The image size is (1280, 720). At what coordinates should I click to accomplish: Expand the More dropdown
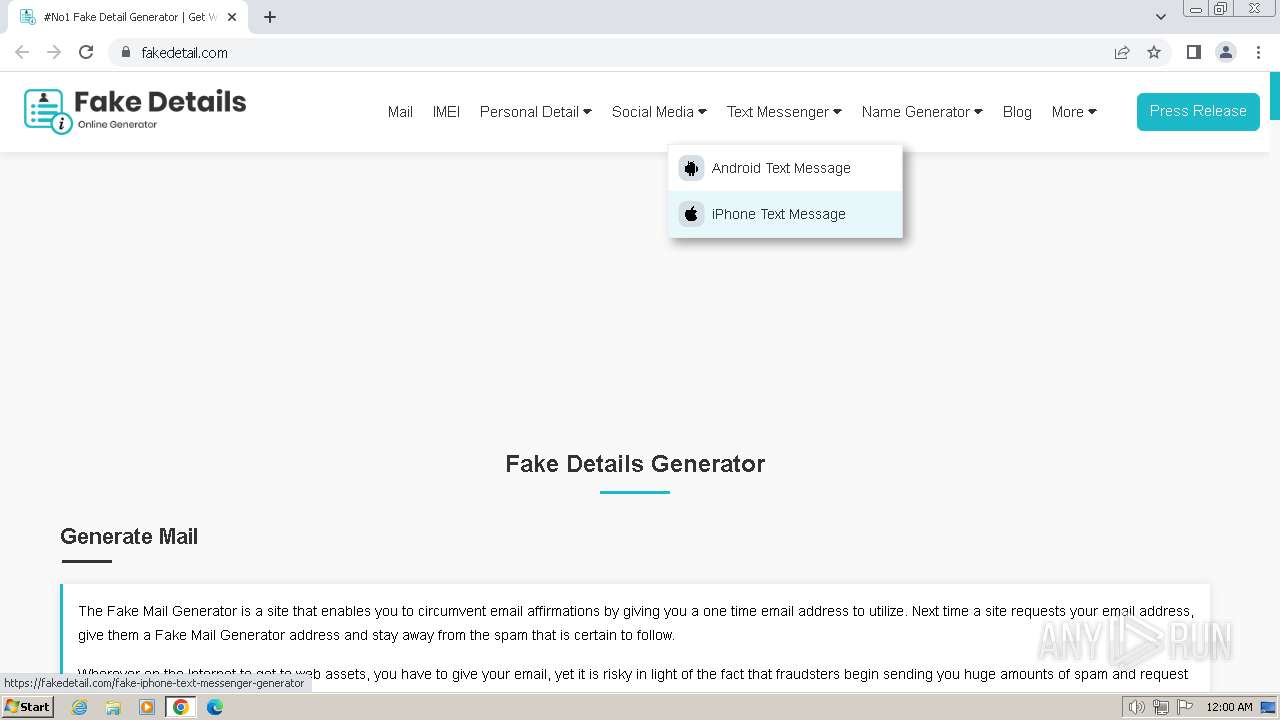click(1074, 112)
